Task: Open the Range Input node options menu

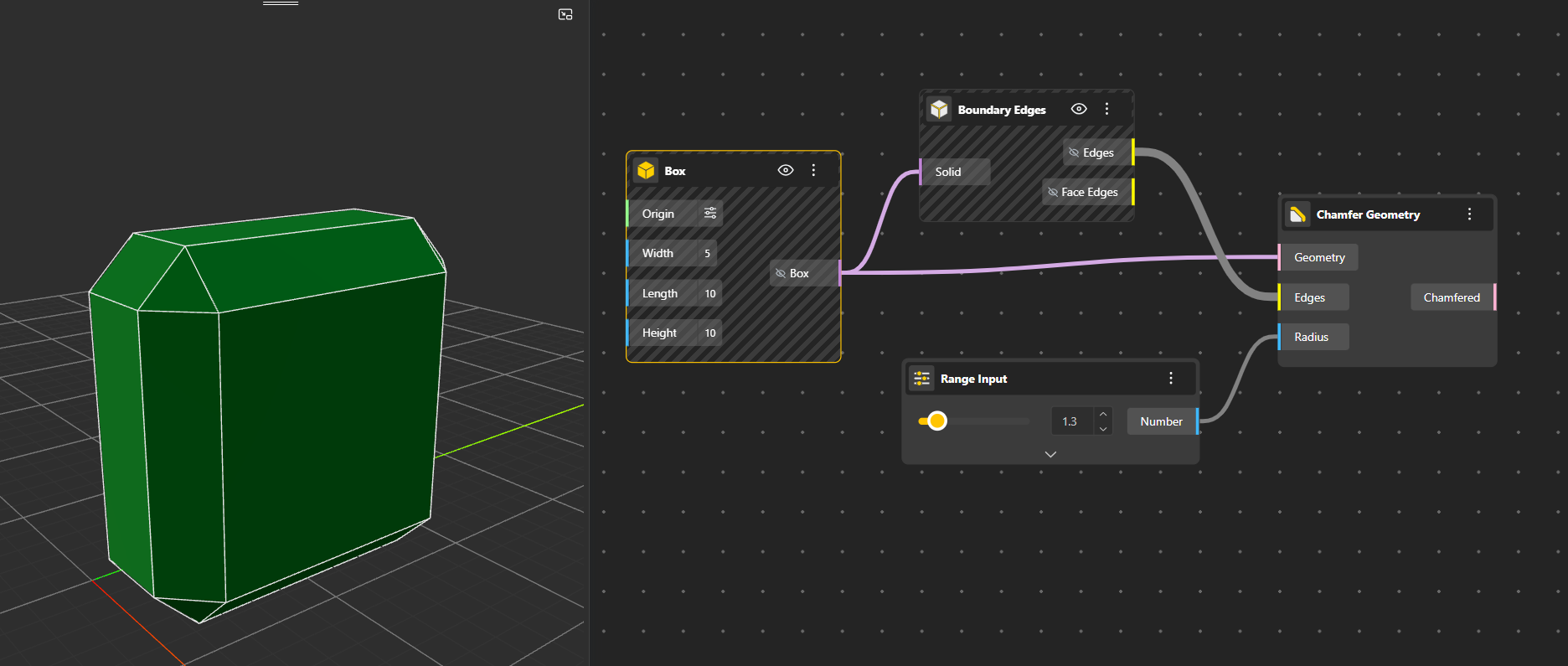Action: (x=1171, y=379)
